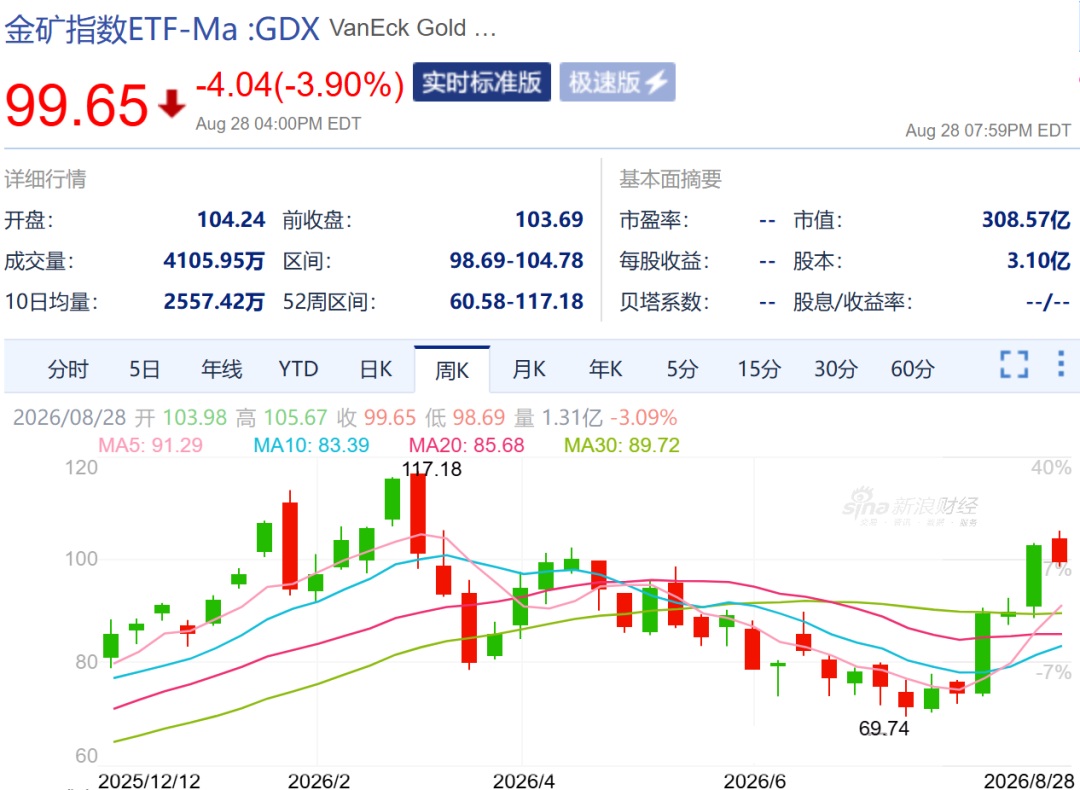
Task: Select the 年K chart tab
Action: click(x=605, y=369)
